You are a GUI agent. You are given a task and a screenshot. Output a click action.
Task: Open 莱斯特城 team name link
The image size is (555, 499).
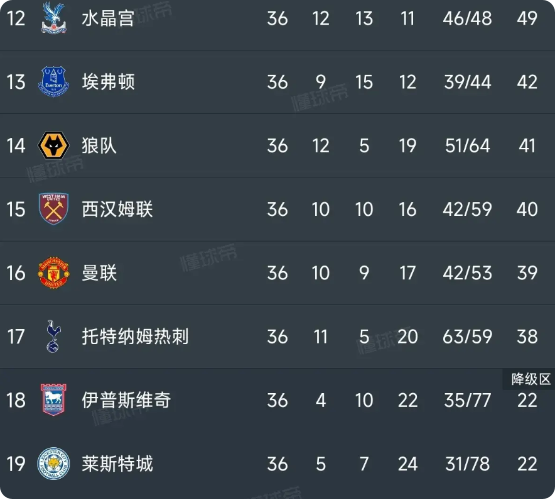tap(117, 464)
